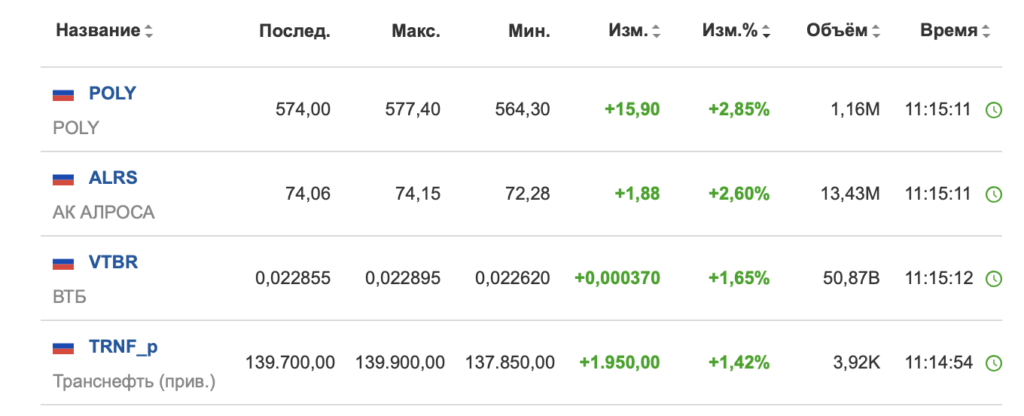Open the ALRS ticker link

click(x=113, y=178)
